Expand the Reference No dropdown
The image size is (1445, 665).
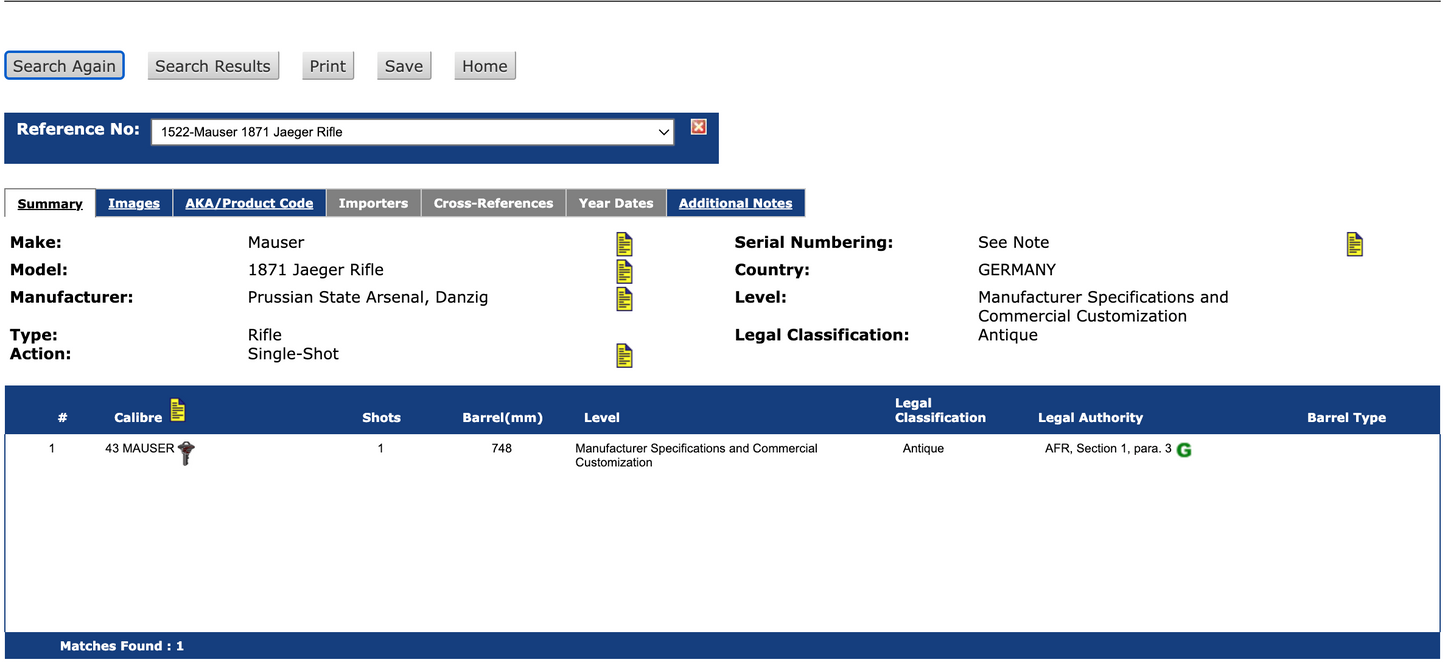coord(412,132)
